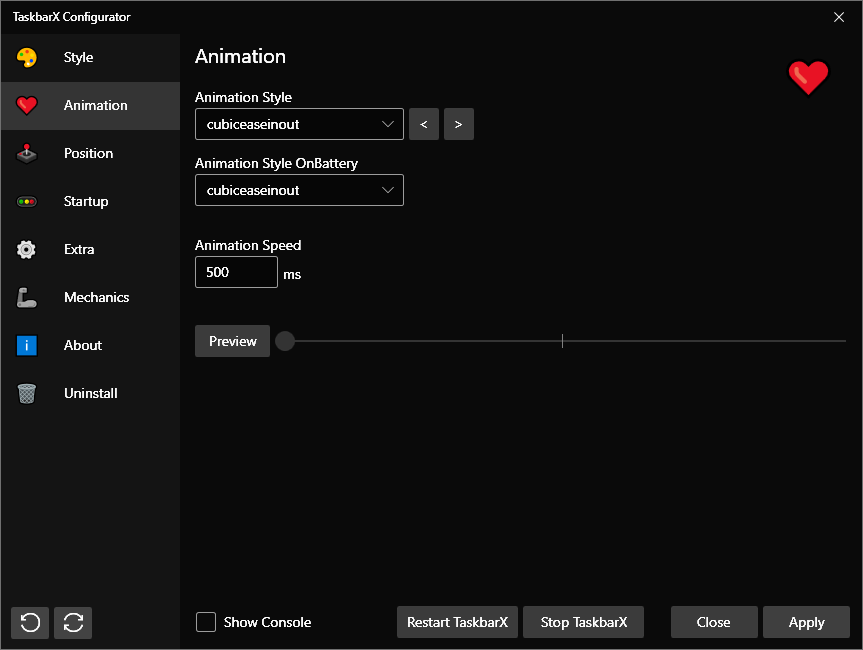Click the counterclockwise reset arrow icon
Image resolution: width=863 pixels, height=650 pixels.
pos(30,622)
